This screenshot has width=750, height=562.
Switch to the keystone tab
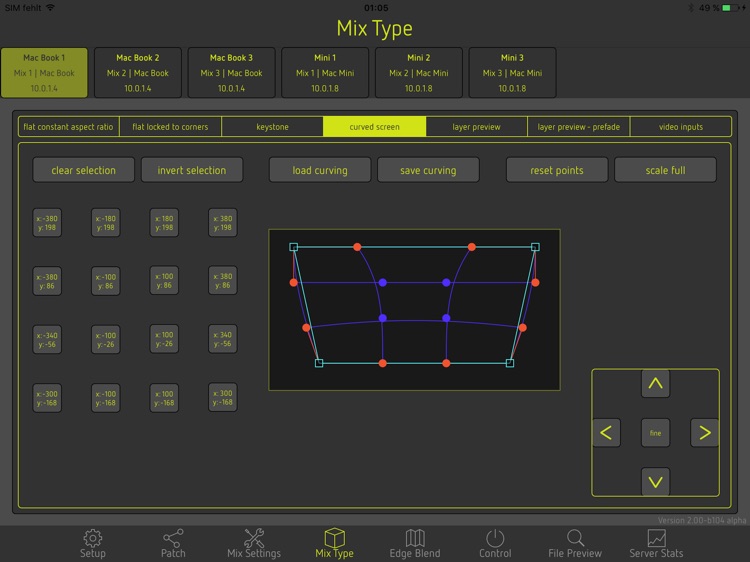tap(272, 127)
